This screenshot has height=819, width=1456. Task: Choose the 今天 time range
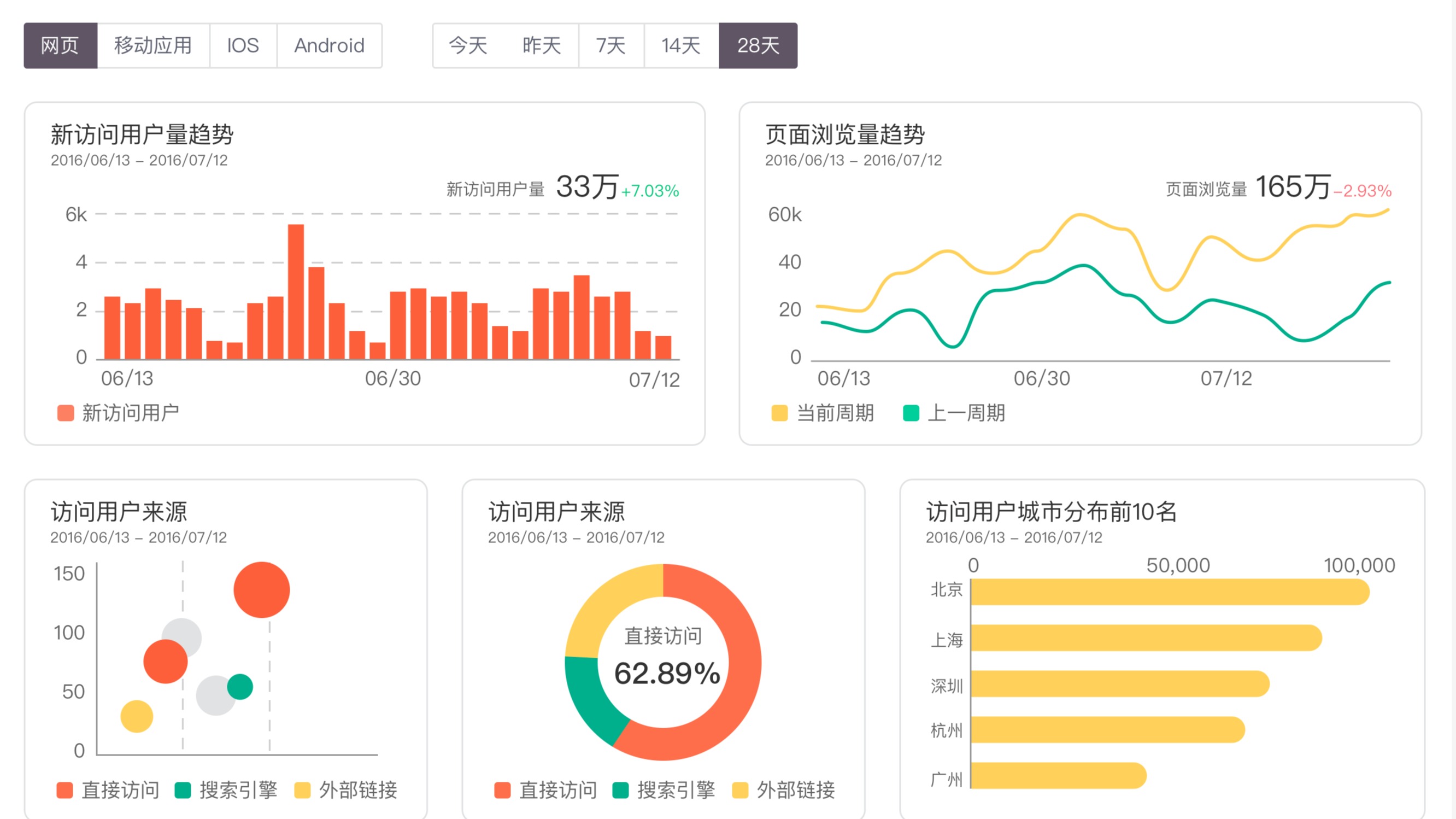click(468, 46)
